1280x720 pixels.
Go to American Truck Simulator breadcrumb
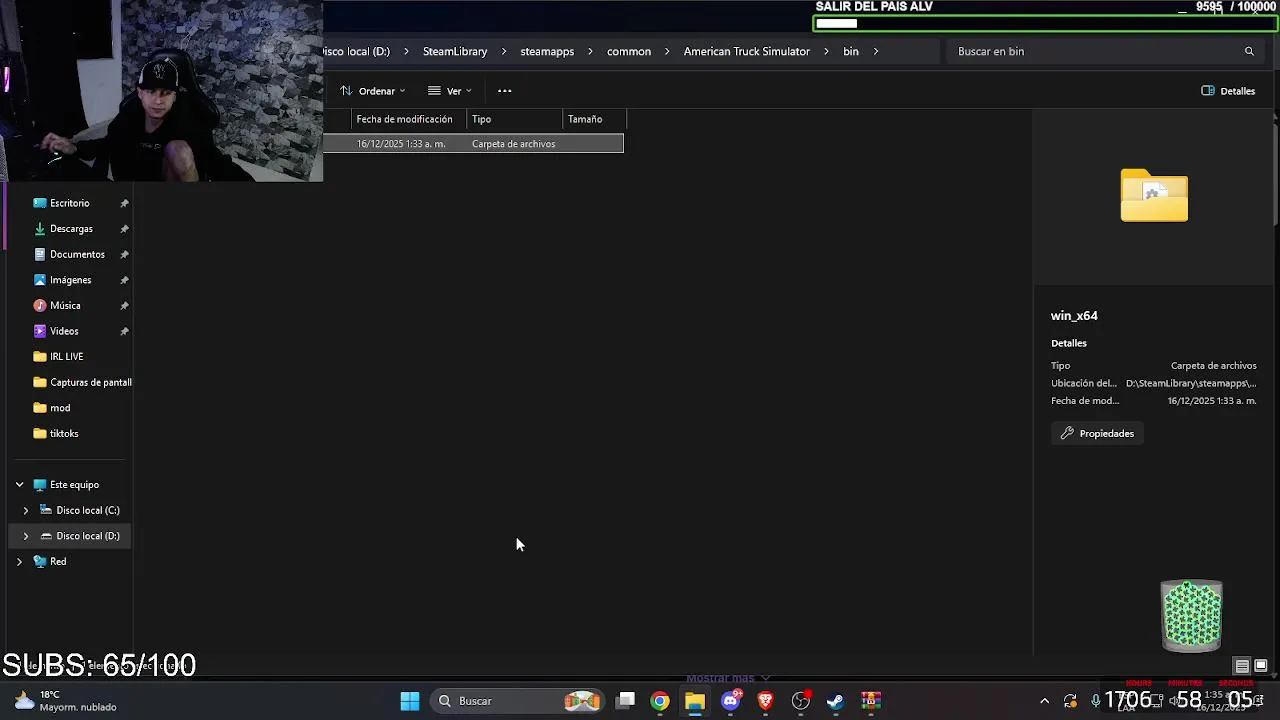tap(747, 51)
